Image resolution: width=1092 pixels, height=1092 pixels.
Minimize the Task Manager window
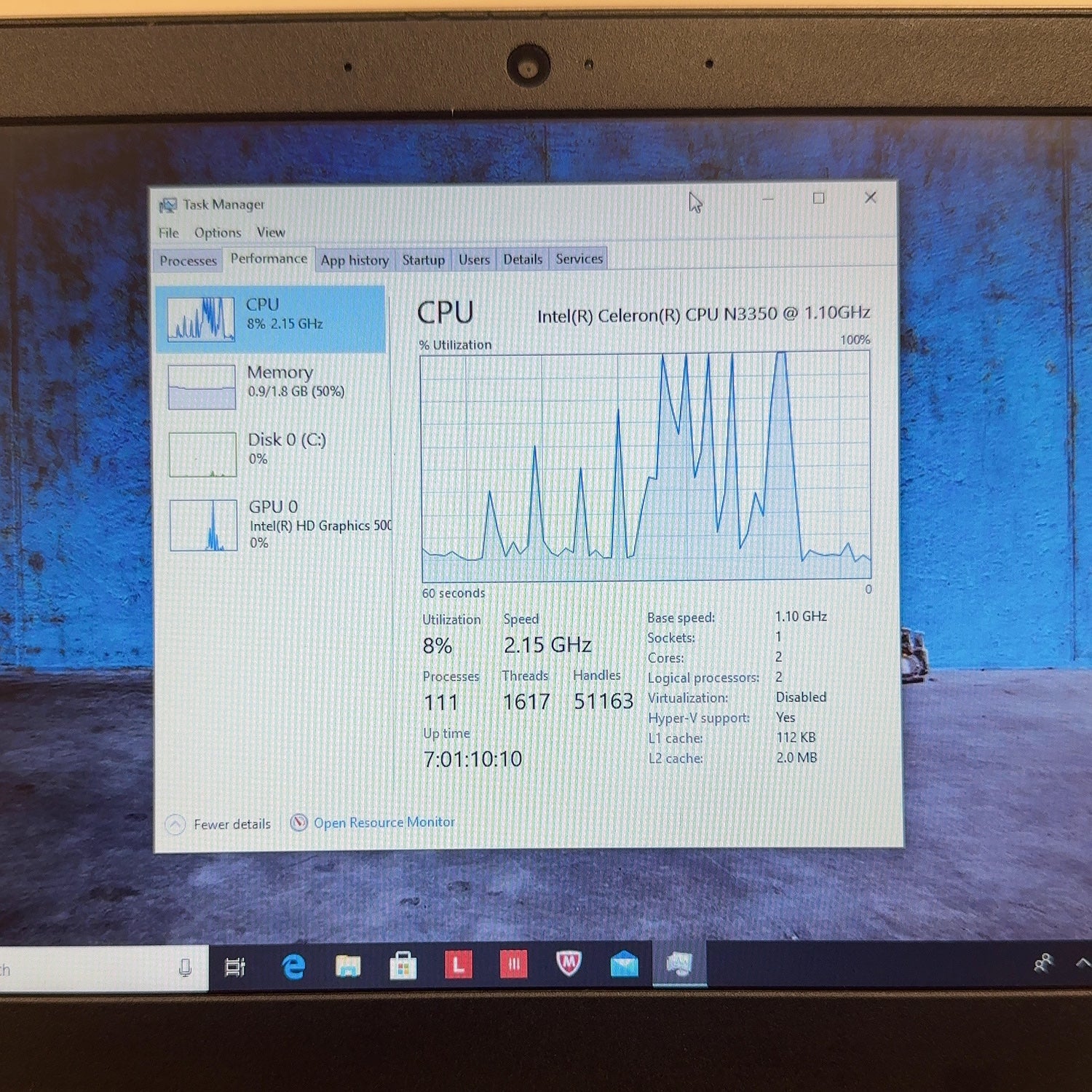tap(767, 198)
